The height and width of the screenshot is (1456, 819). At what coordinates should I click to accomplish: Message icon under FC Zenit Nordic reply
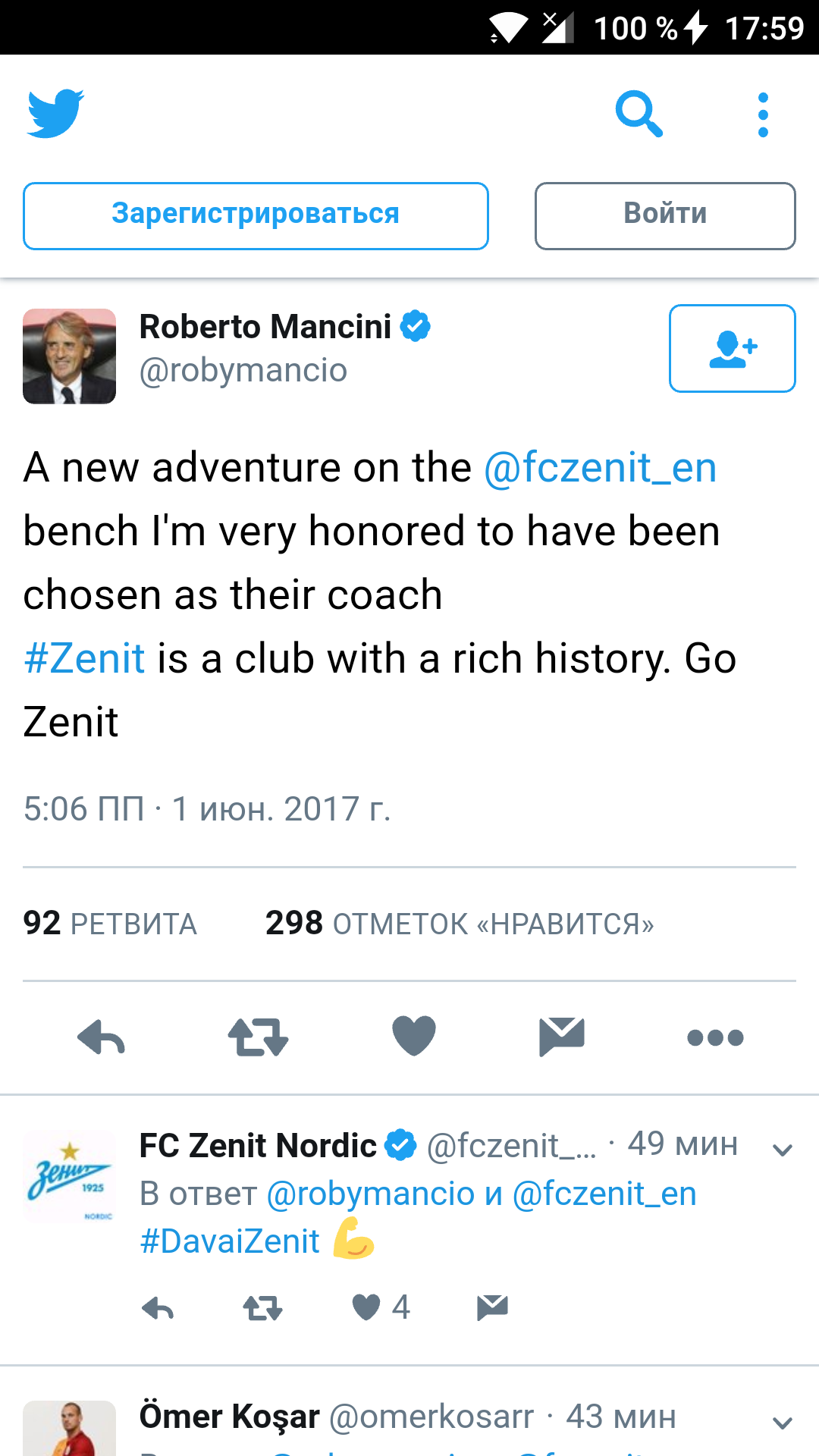492,1308
